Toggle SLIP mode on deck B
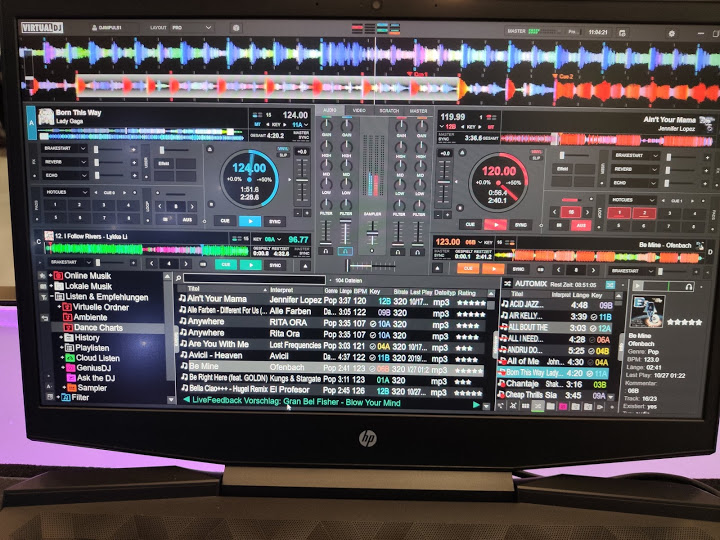This screenshot has height=540, width=720. click(x=536, y=158)
